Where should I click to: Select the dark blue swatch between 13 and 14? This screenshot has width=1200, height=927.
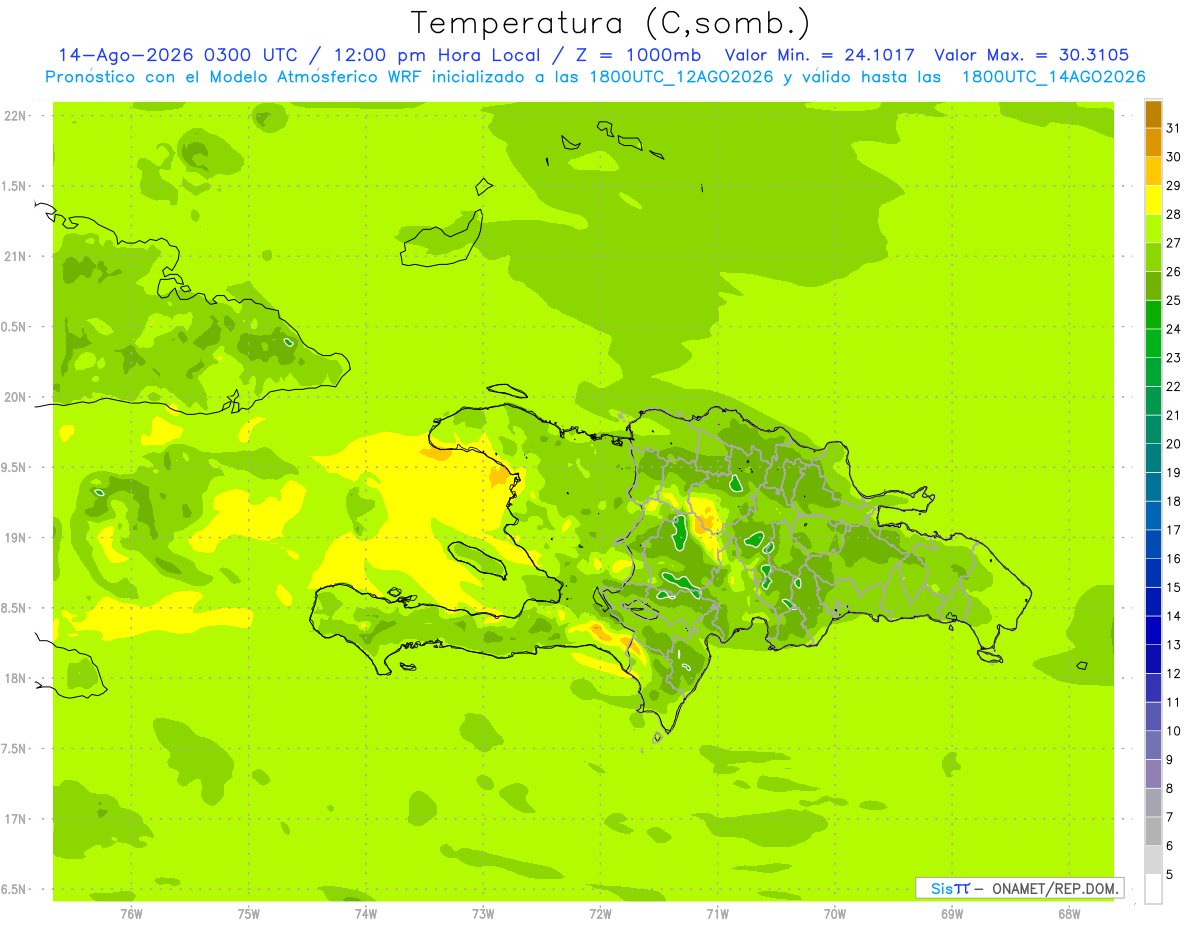(1153, 630)
